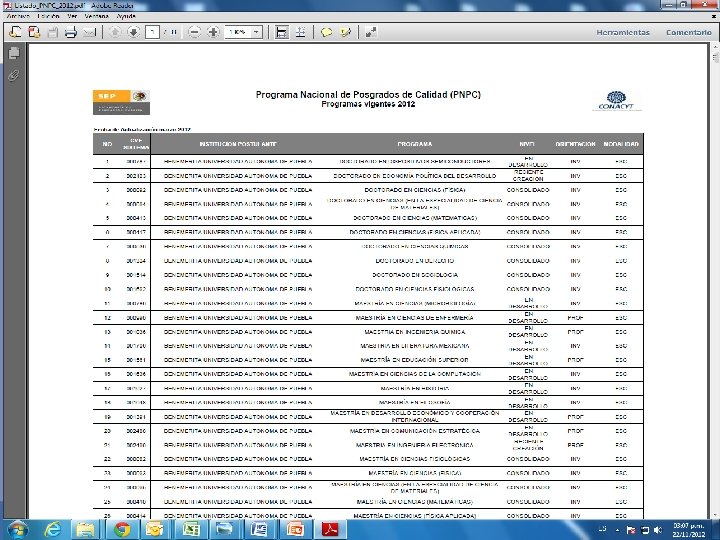Click Recent Creación level in row 2

tap(528, 175)
